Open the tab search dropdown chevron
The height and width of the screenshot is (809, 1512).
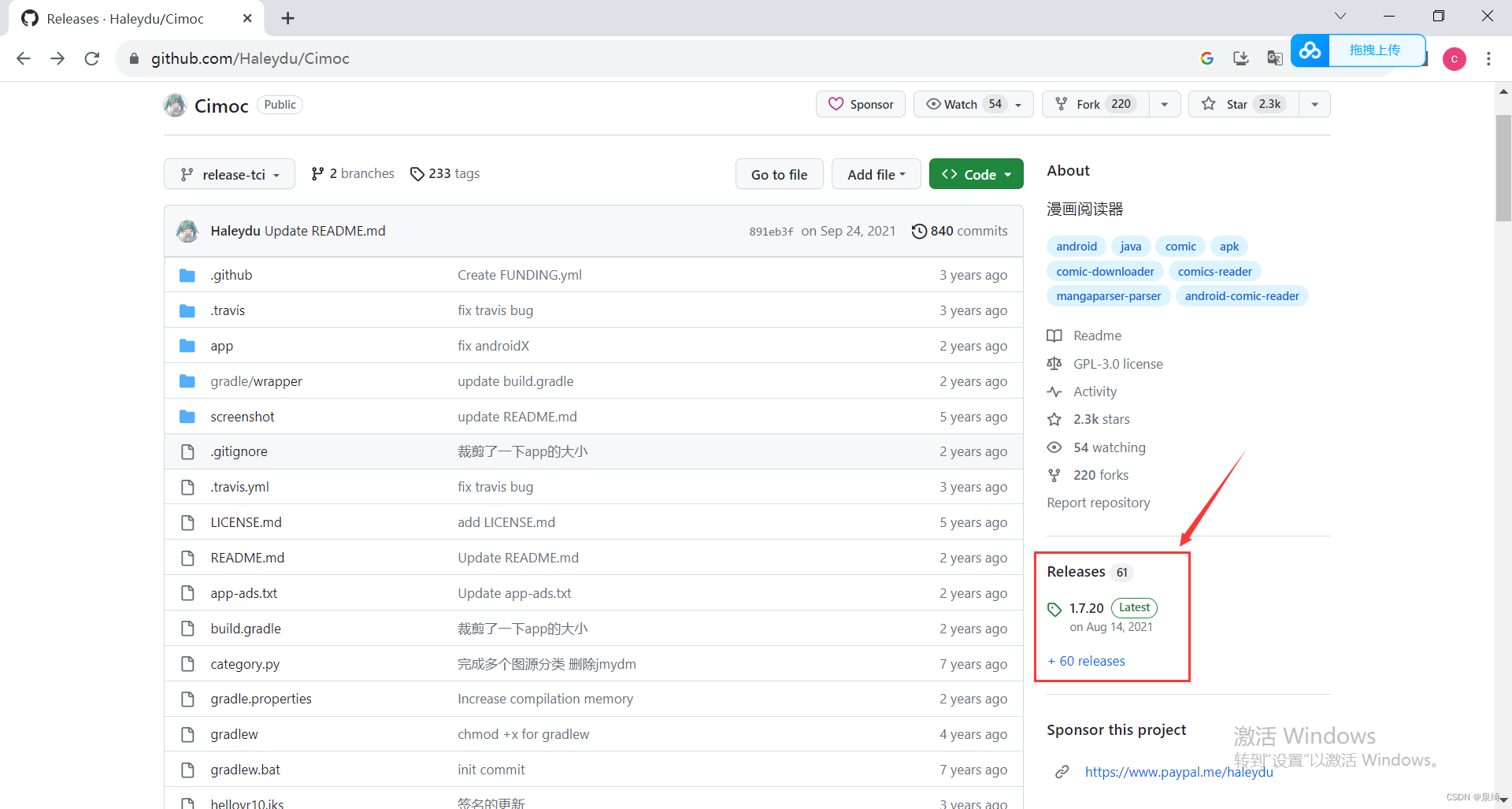[1340, 16]
